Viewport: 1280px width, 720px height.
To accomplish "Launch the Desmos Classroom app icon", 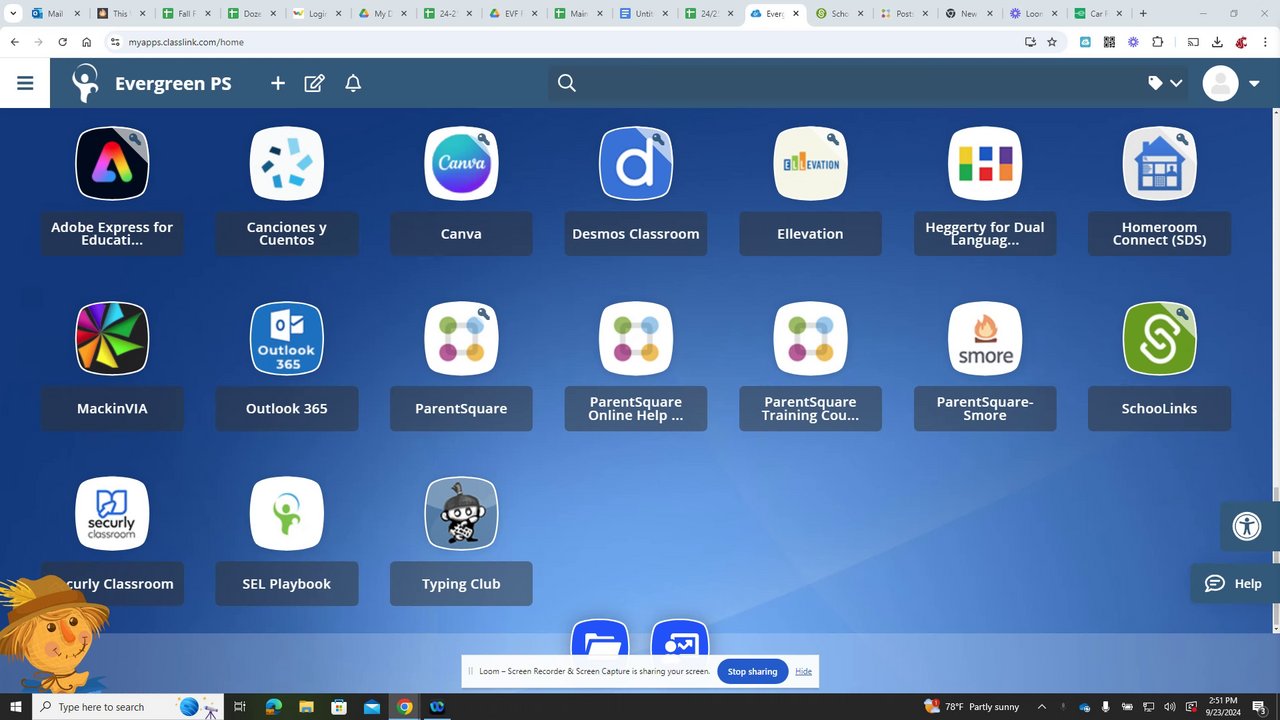I will (636, 164).
